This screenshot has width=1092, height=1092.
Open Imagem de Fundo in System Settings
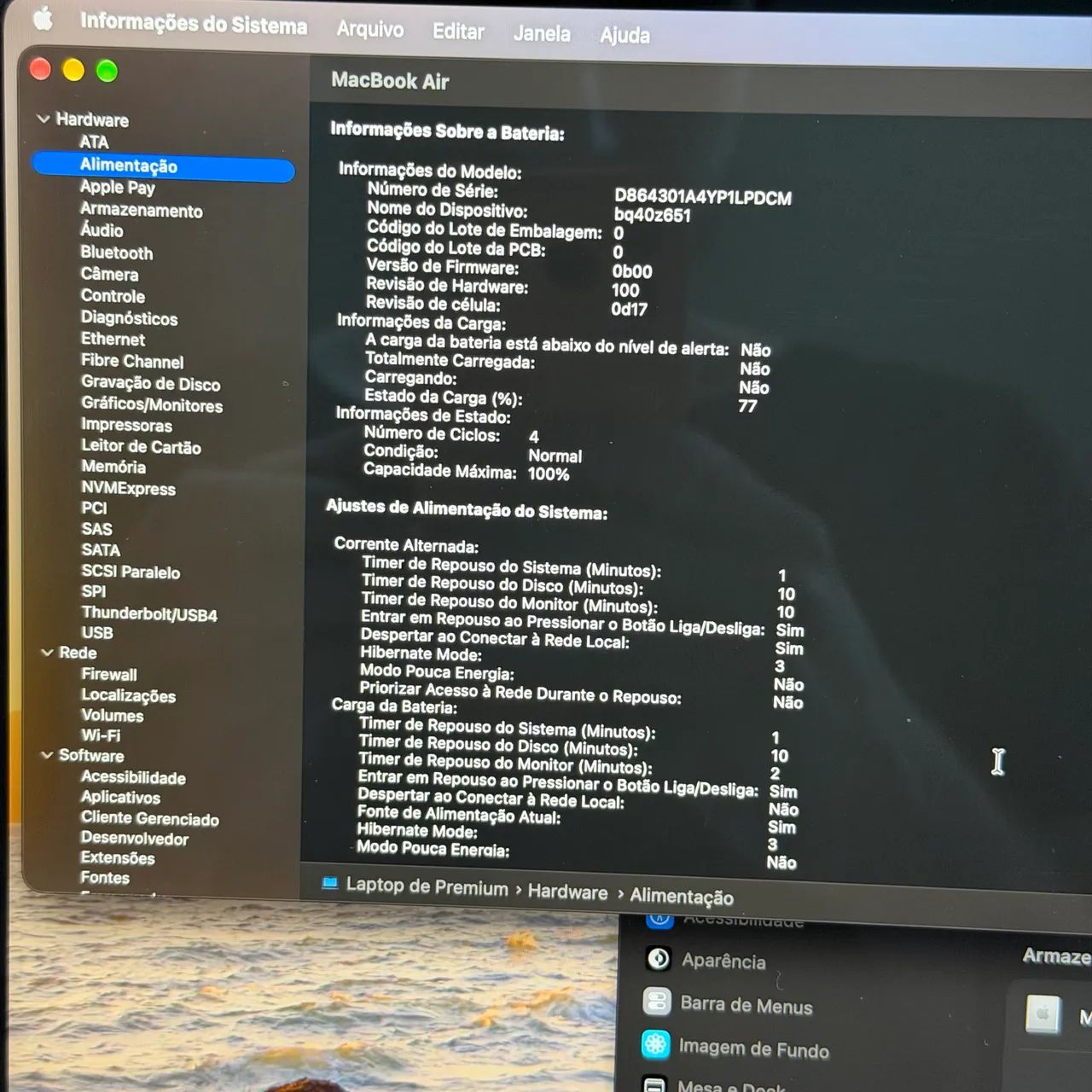(753, 1048)
